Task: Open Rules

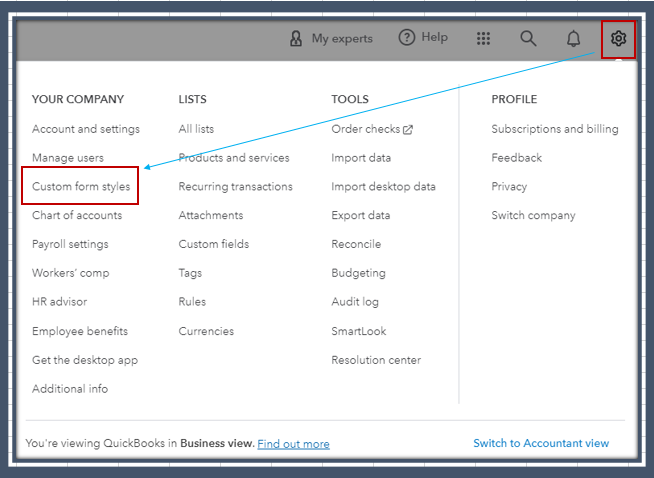Action: pyautogui.click(x=192, y=302)
